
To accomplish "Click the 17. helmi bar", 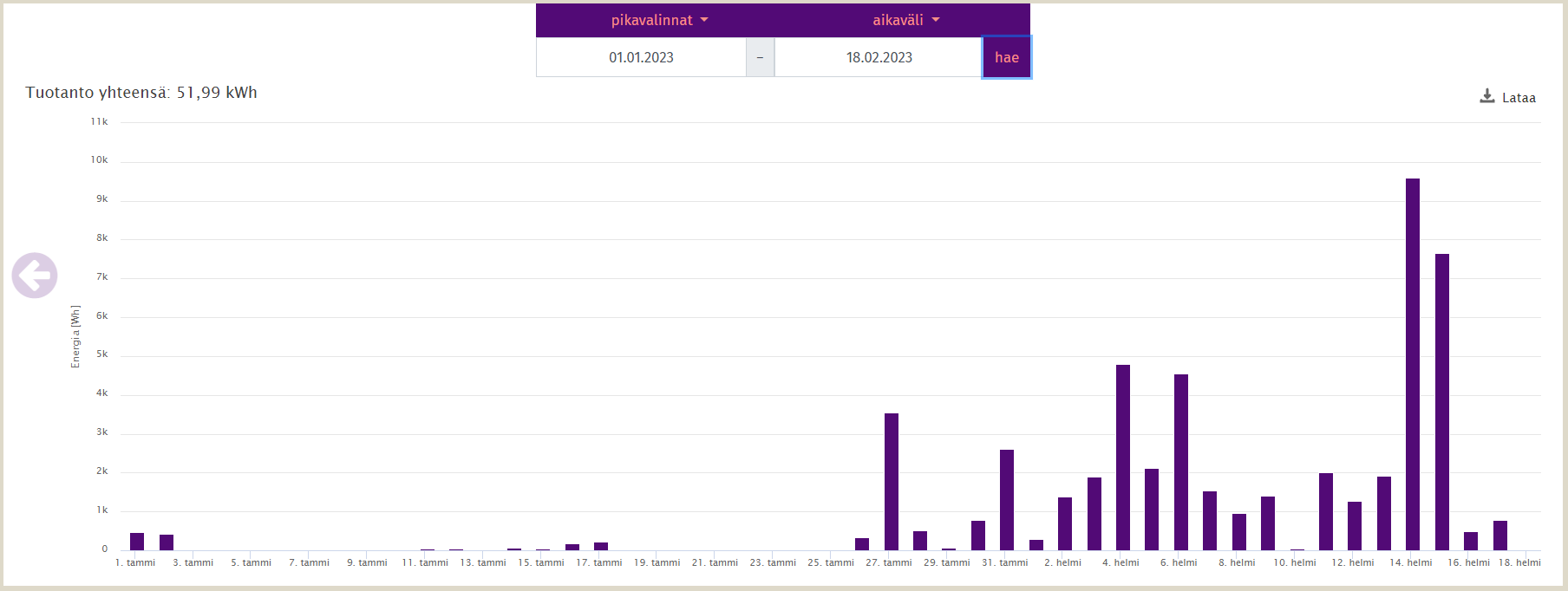I will [x=1499, y=536].
